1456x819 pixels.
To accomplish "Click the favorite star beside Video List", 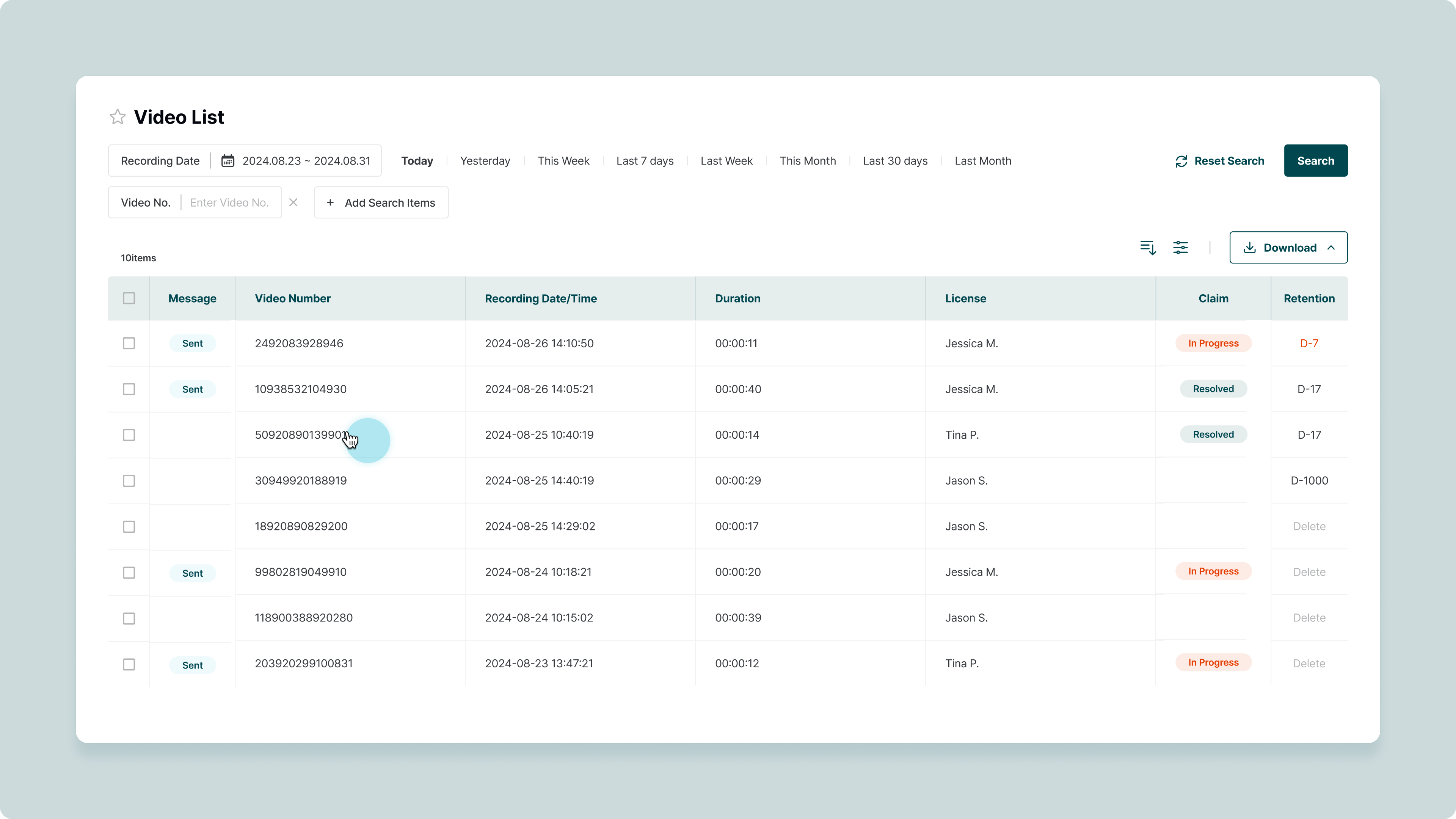I will [118, 117].
